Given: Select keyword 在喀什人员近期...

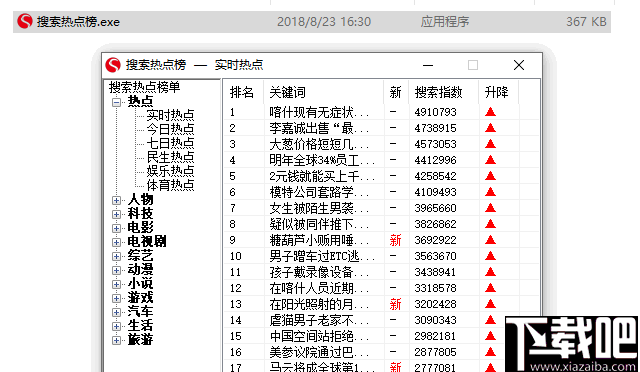Looking at the screenshot, I should coord(319,288).
